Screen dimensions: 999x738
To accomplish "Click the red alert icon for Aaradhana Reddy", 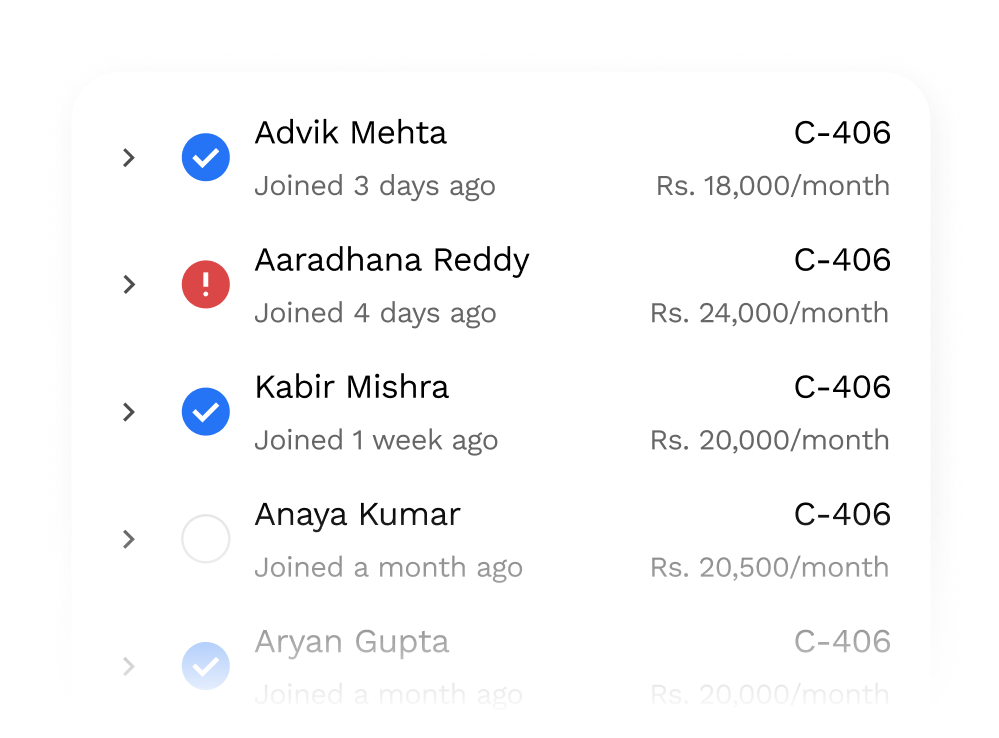I will click(x=206, y=285).
